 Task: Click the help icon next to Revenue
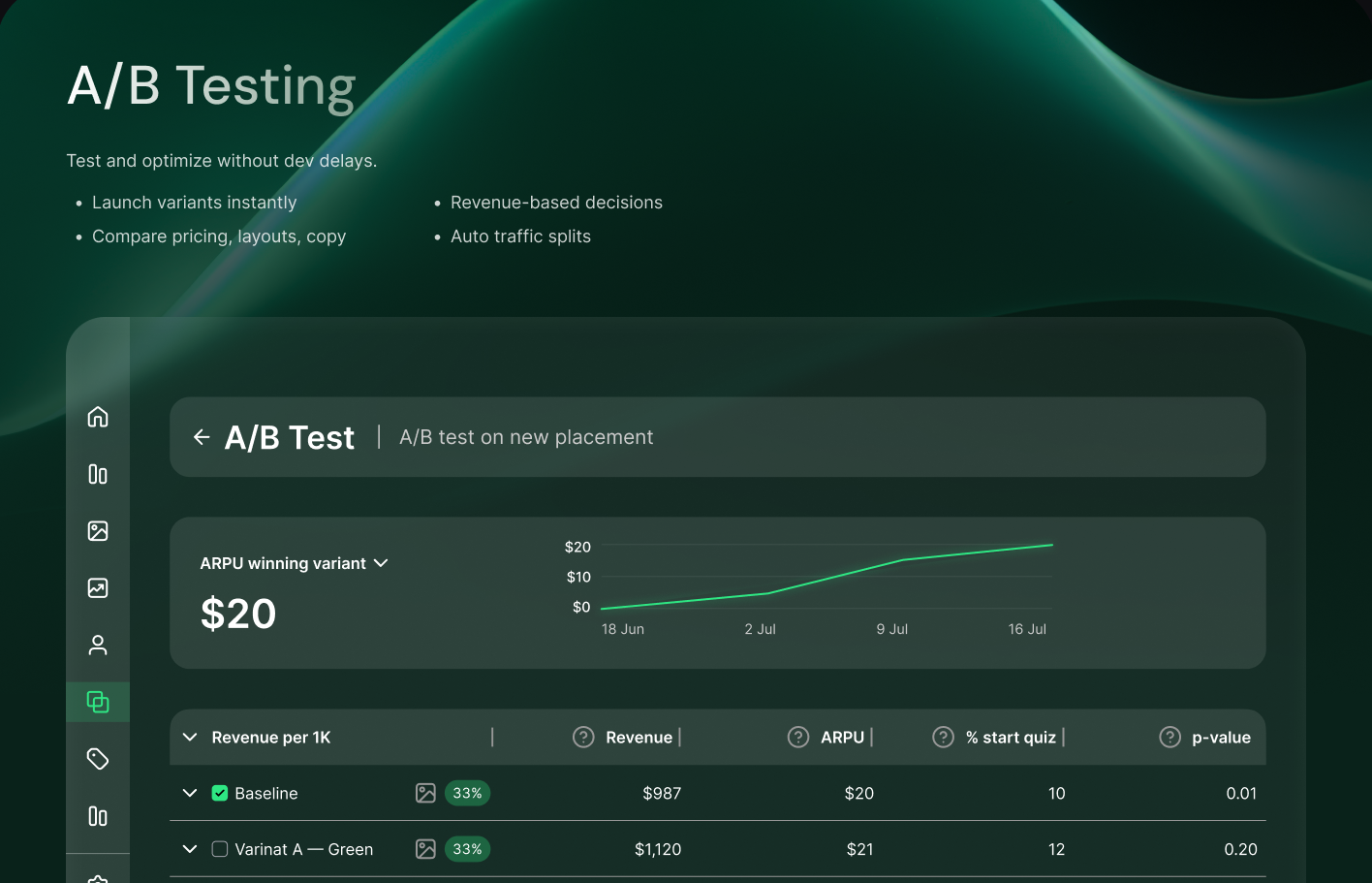coord(583,738)
